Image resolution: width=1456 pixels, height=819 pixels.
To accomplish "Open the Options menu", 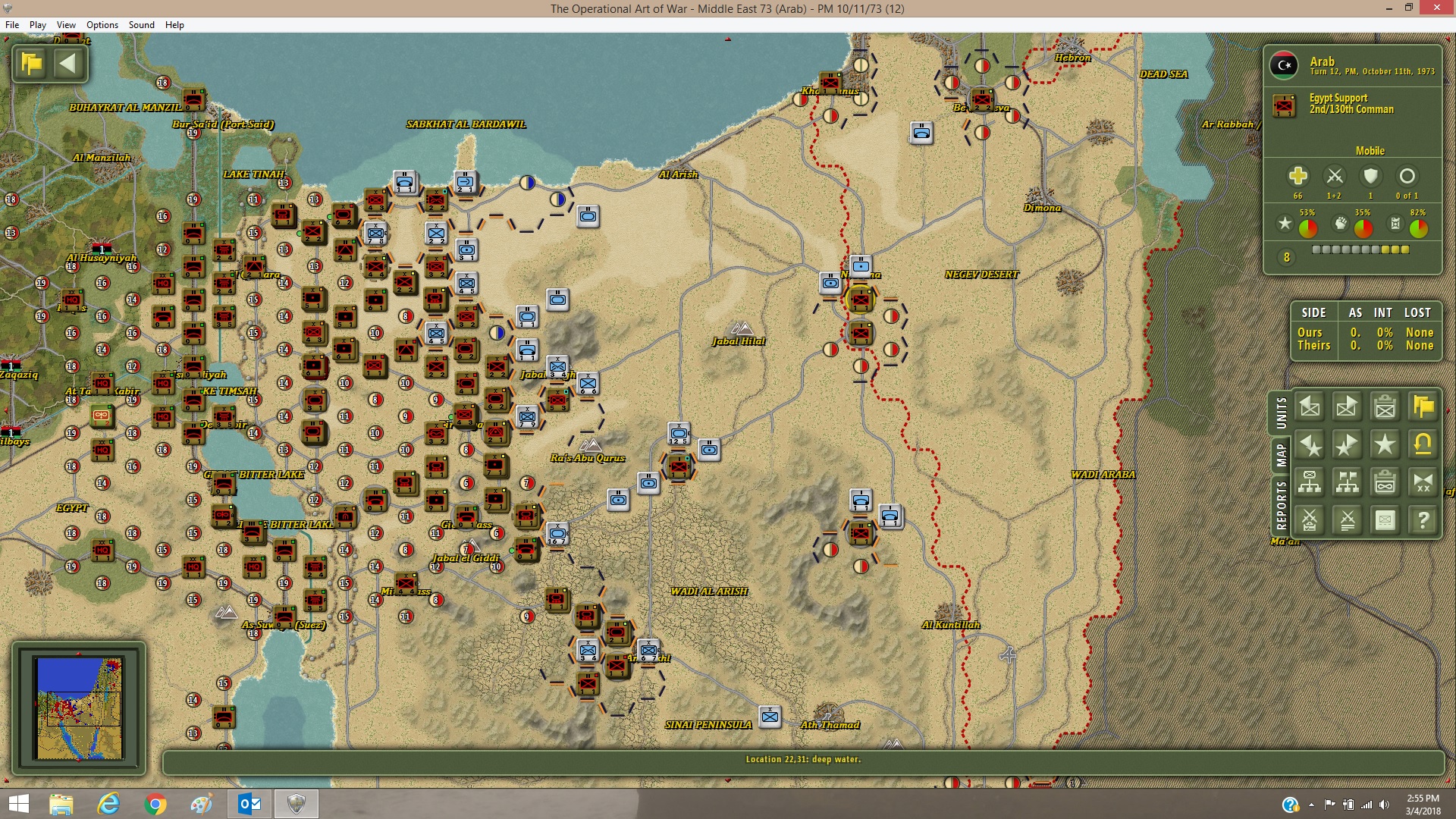I will [x=102, y=25].
